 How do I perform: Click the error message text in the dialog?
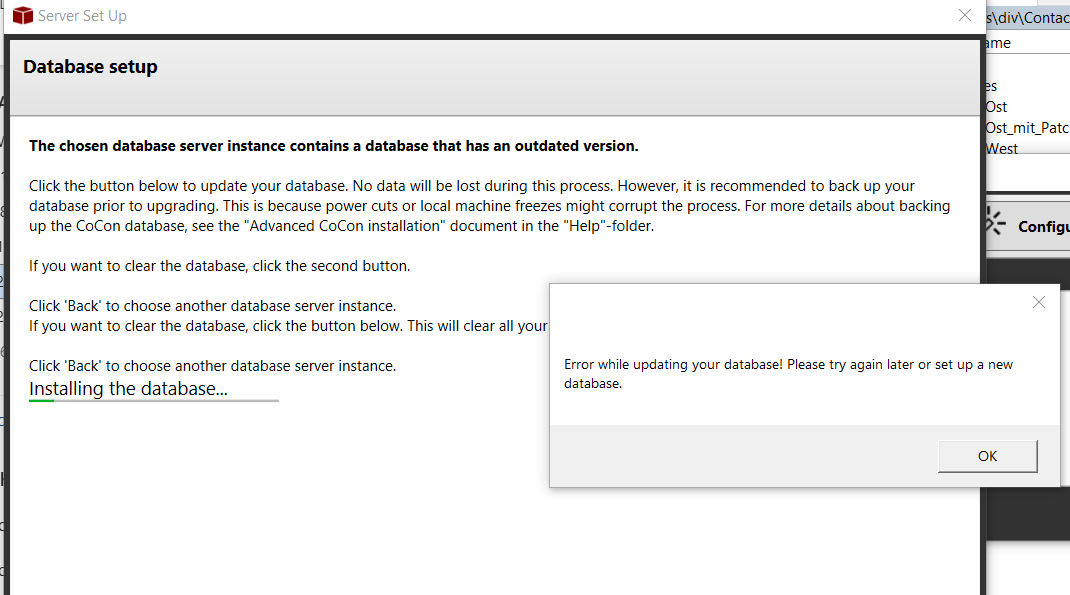[x=788, y=373]
